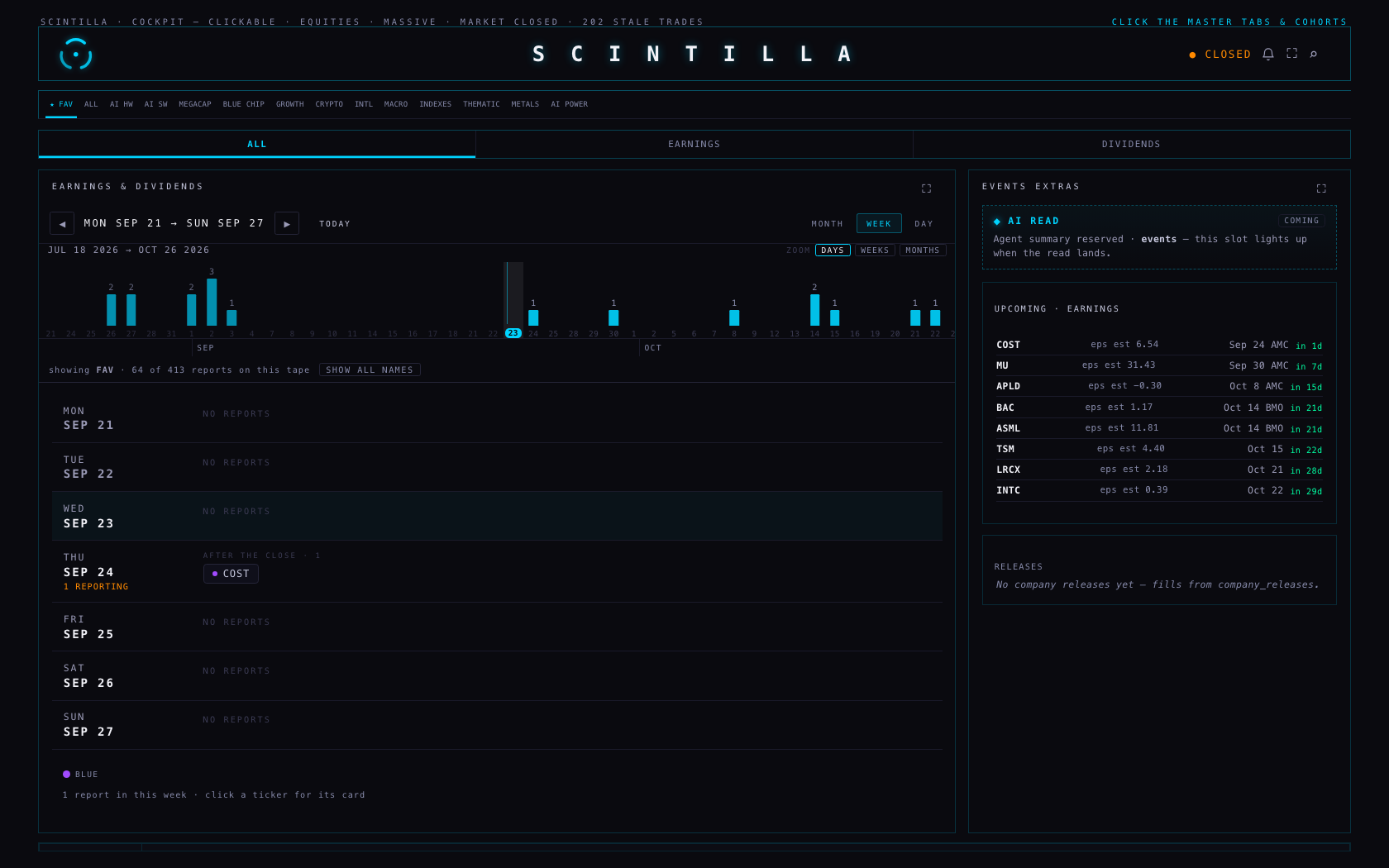Set zoom to Days
This screenshot has height=868, width=1389.
(x=833, y=250)
